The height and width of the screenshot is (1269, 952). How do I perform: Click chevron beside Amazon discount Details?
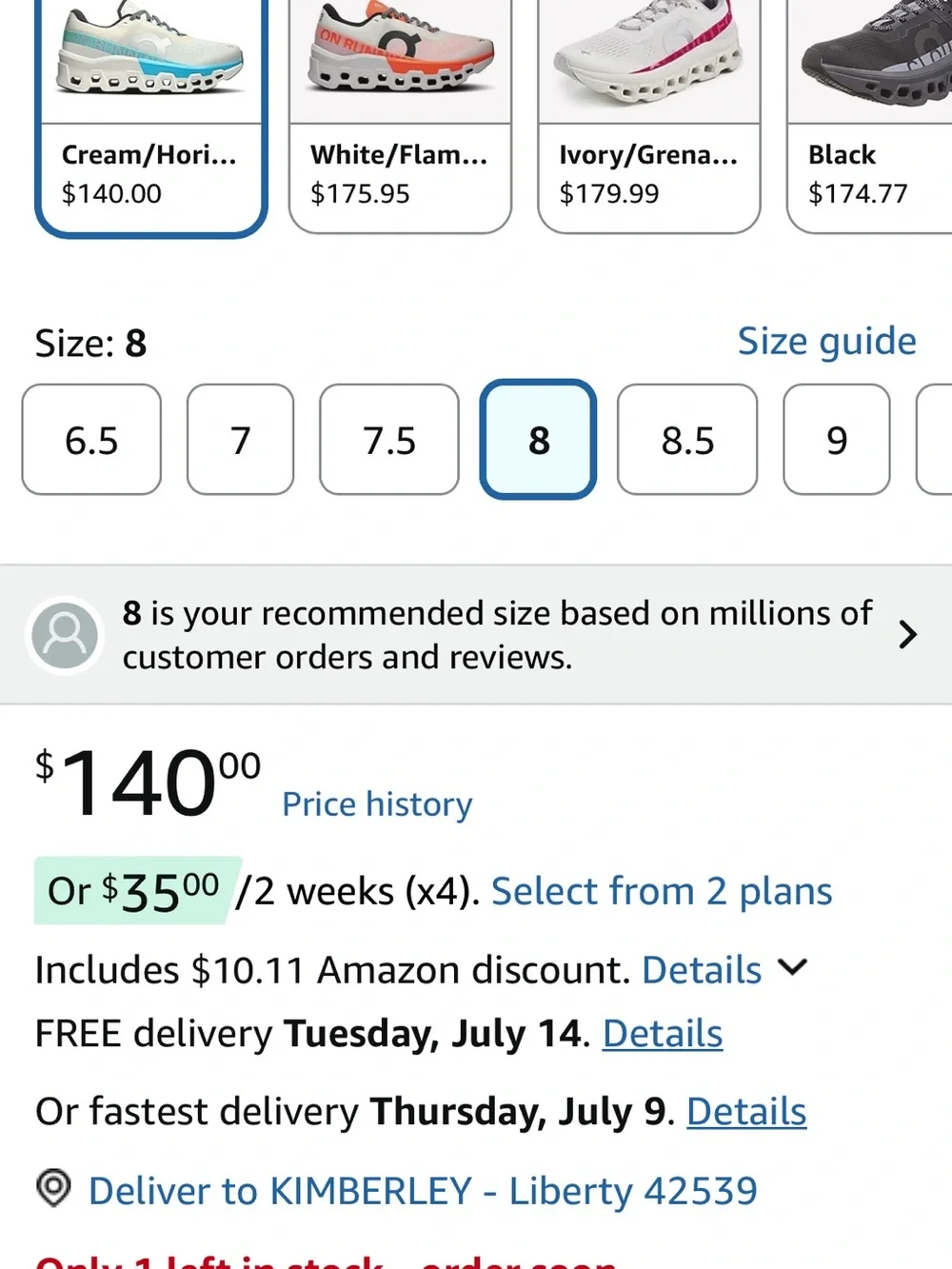pyautogui.click(x=792, y=968)
